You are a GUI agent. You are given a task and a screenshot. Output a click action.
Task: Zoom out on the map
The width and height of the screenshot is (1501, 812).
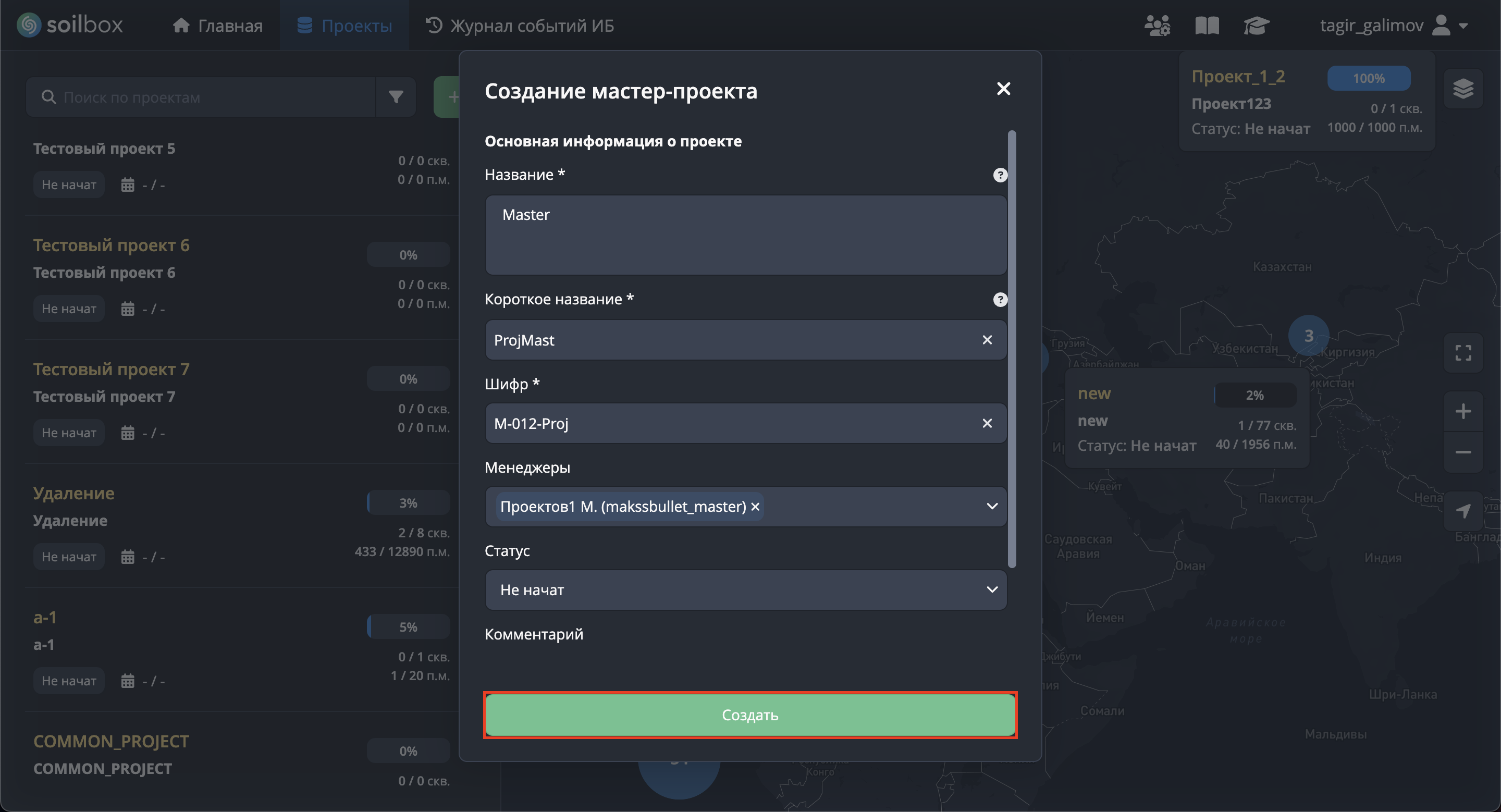(x=1462, y=452)
